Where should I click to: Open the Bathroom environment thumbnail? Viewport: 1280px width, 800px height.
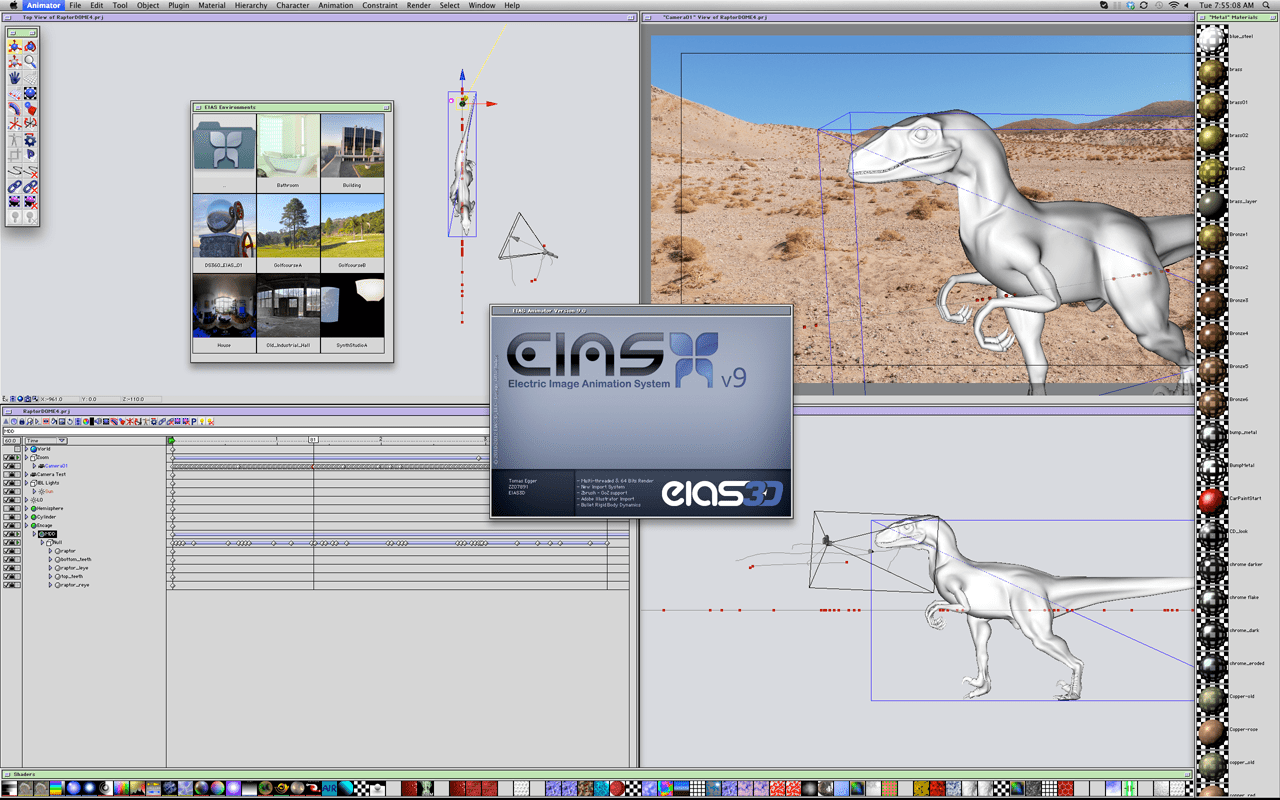click(288, 145)
